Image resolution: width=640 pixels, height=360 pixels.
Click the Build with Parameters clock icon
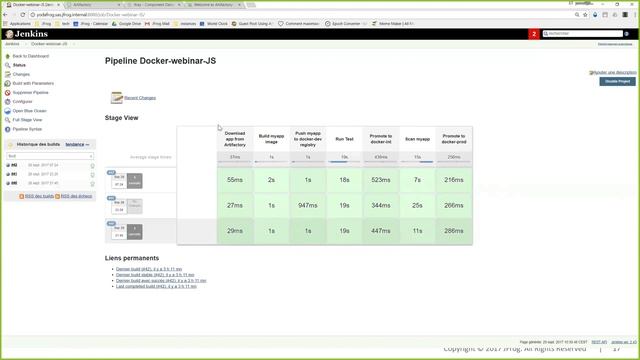[x=7, y=83]
